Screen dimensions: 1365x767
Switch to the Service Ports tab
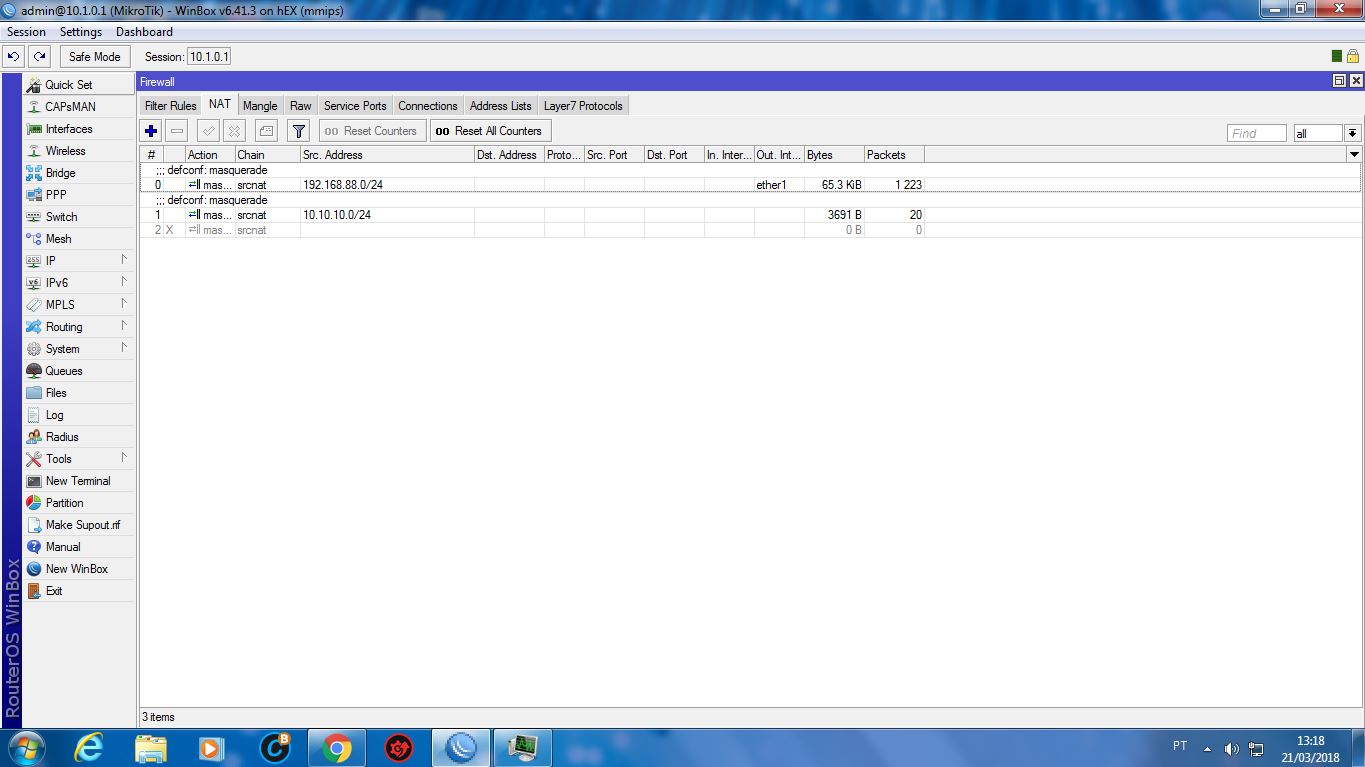(355, 106)
